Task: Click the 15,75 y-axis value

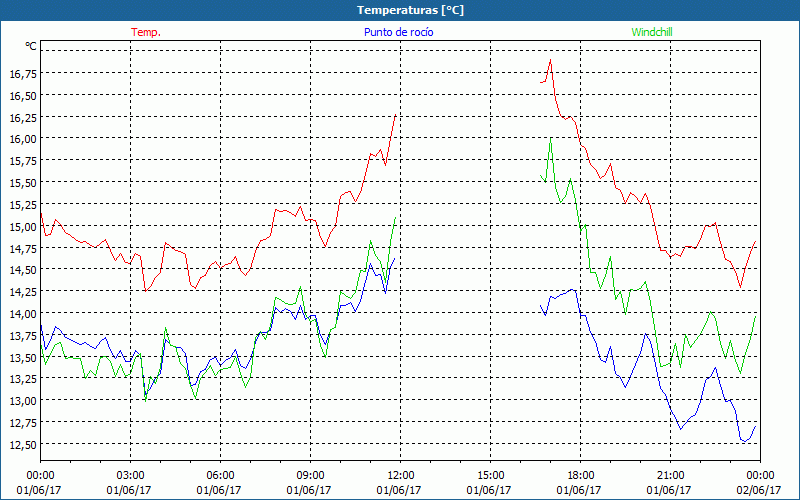Action: [23, 161]
